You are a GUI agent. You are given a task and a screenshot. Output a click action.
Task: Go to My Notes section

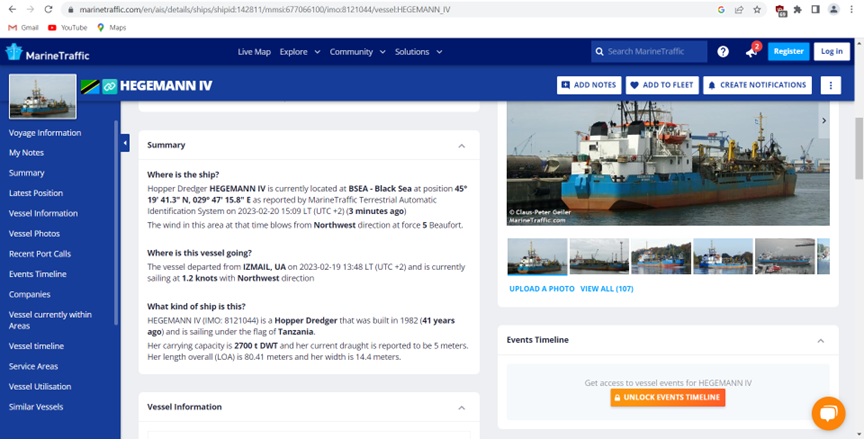click(x=26, y=153)
